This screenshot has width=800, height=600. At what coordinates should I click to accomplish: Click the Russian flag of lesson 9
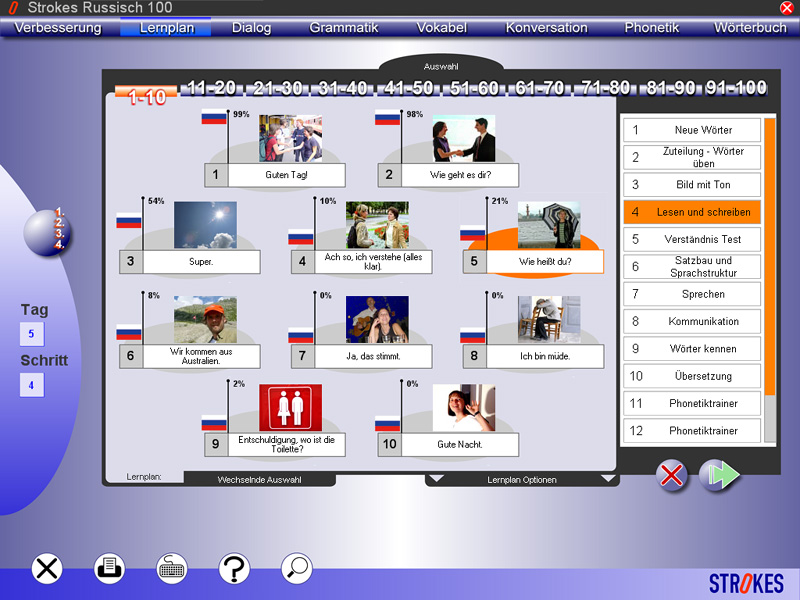click(214, 423)
